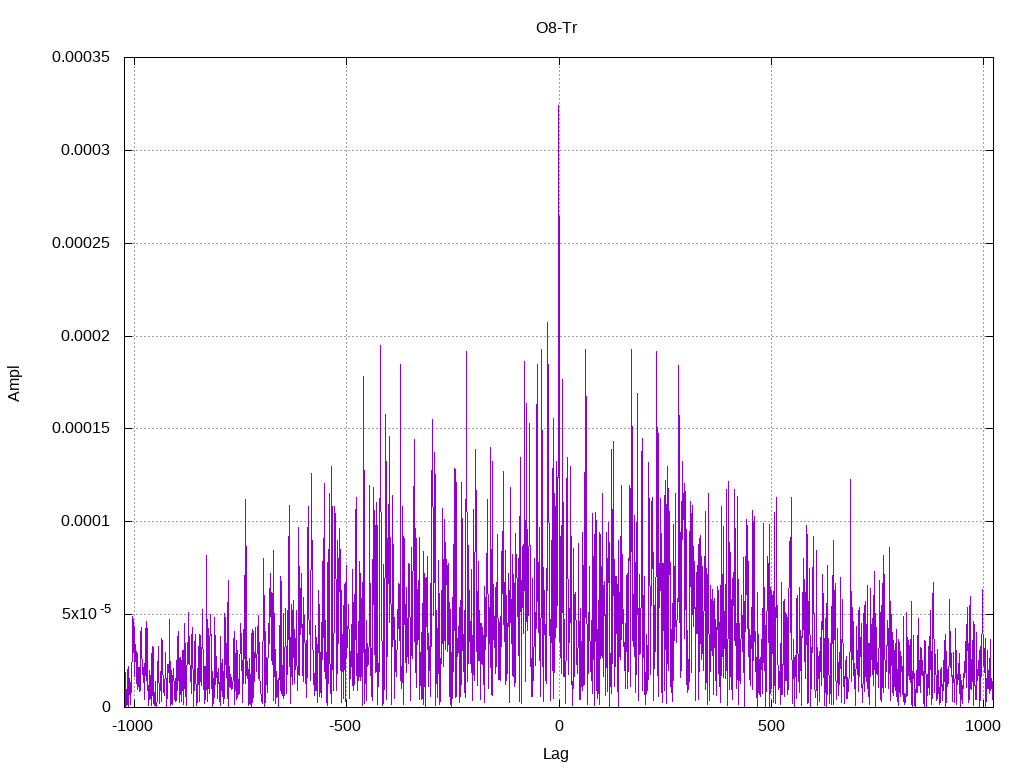
Task: Click x-axis tick label -500
Action: [345, 726]
